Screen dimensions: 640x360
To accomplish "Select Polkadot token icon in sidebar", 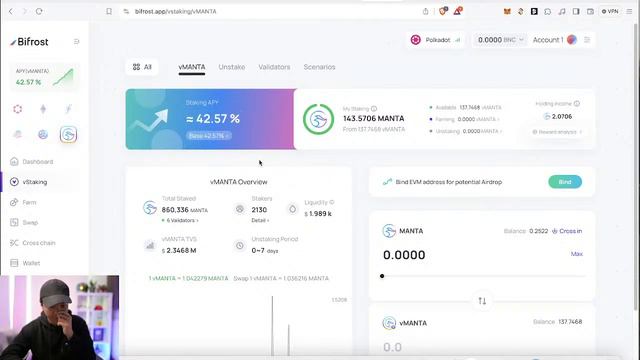I will [18, 109].
